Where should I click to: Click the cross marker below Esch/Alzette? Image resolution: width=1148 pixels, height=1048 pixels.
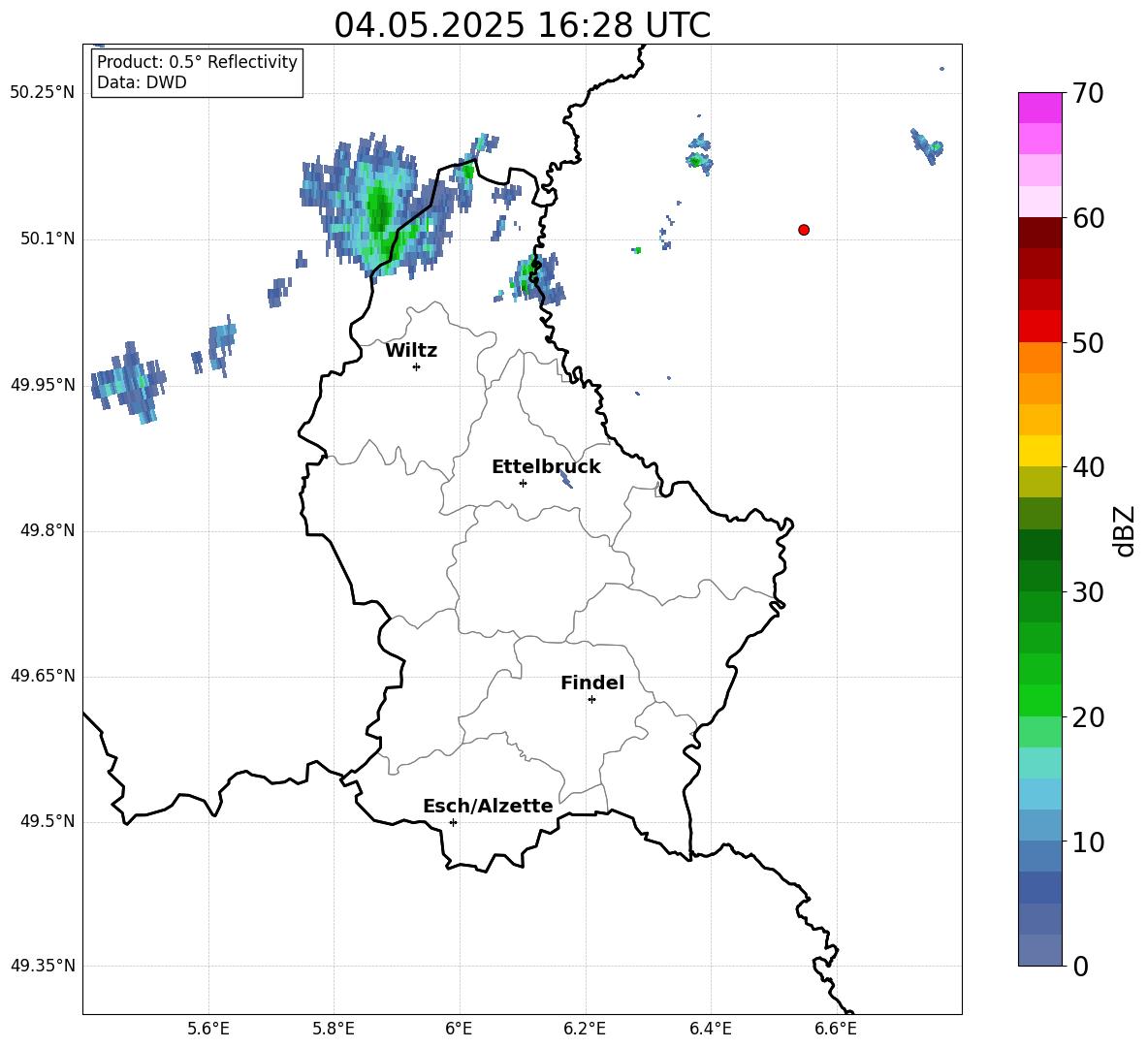click(453, 822)
